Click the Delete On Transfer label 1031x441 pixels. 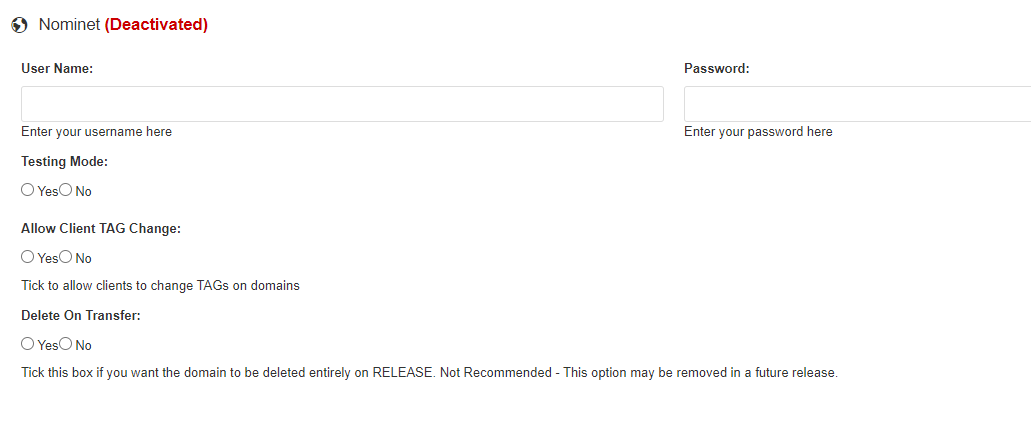[81, 315]
